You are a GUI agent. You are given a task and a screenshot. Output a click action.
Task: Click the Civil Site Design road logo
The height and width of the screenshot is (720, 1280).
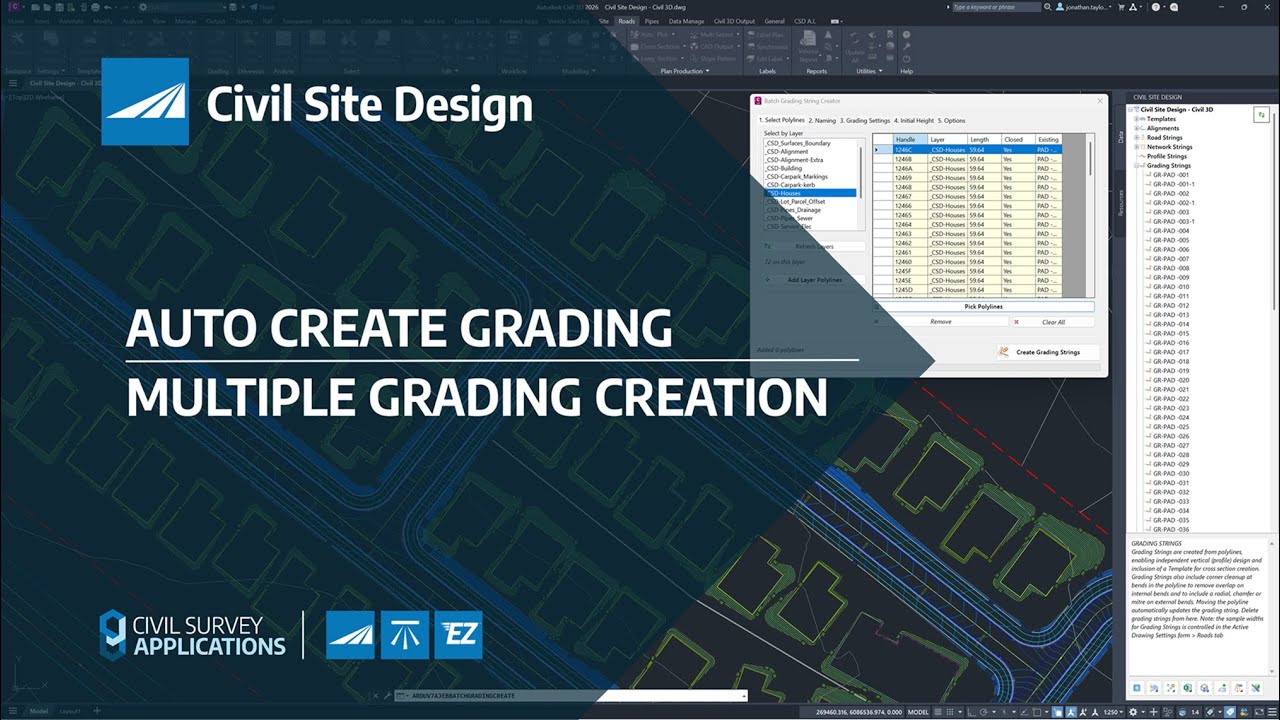click(x=145, y=102)
